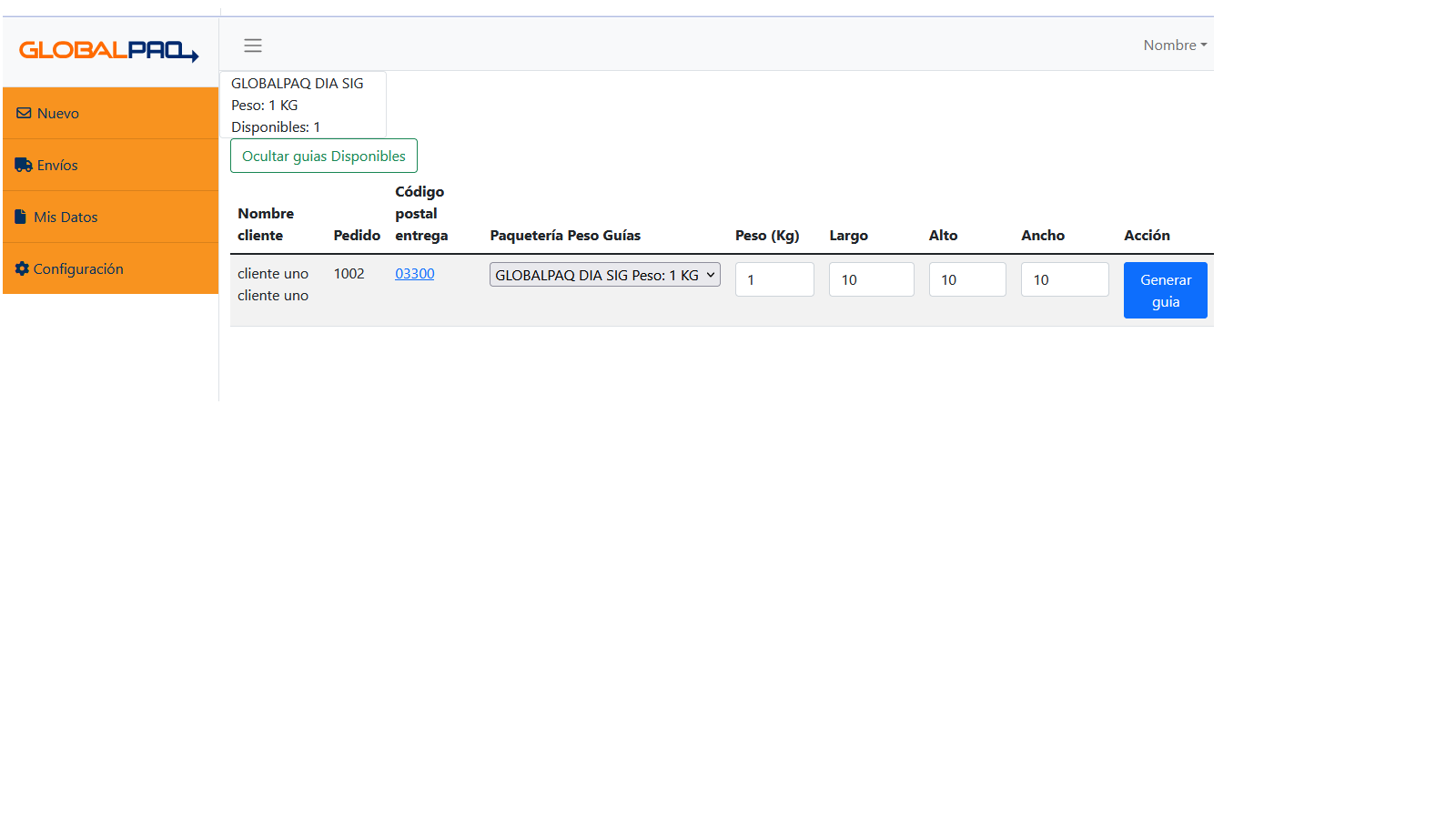Expand the Paquetería Peso Guías select box
1456x819 pixels.
[x=604, y=275]
